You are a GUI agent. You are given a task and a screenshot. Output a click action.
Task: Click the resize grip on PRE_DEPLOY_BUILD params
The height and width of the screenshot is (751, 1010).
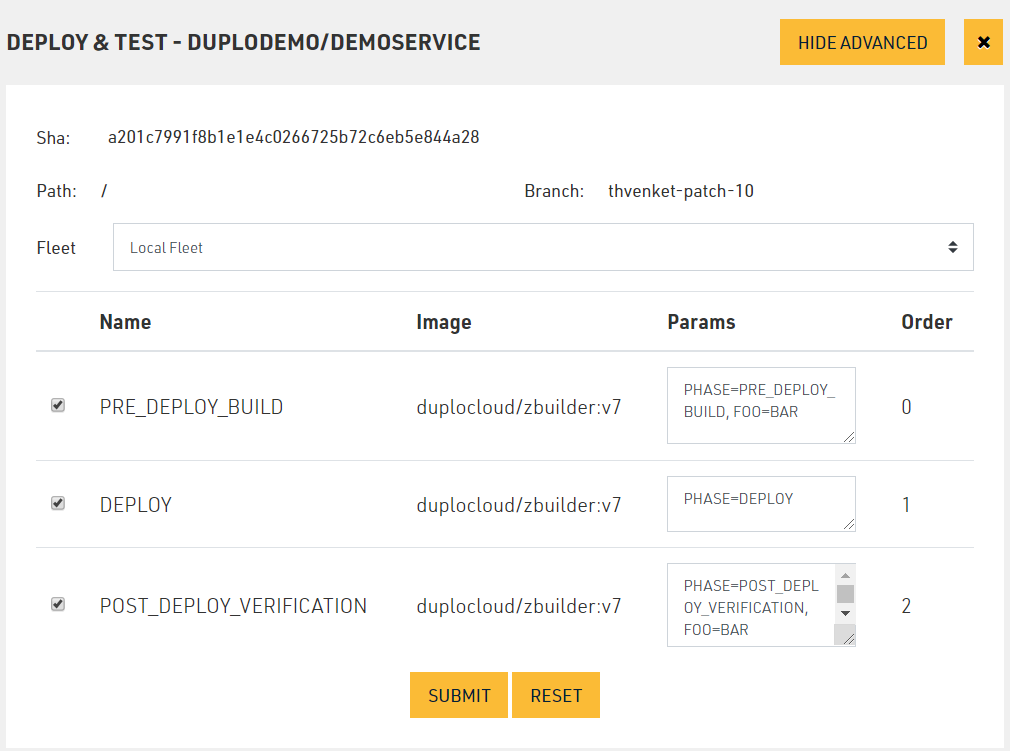click(849, 436)
